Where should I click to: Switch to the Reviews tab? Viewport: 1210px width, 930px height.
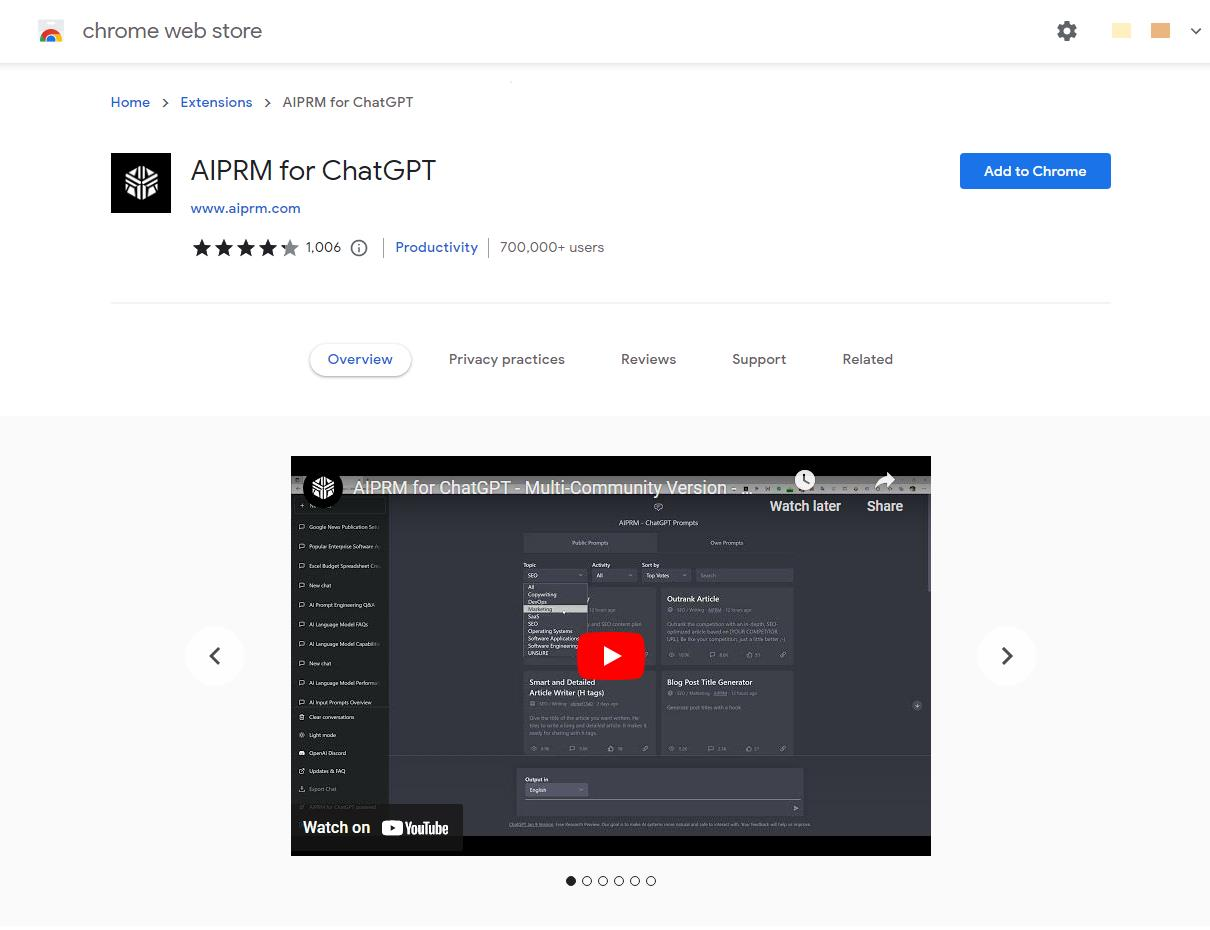pos(648,359)
